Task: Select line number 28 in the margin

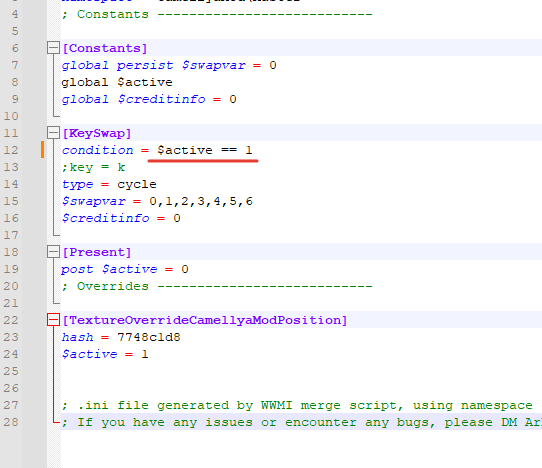Action: point(11,422)
